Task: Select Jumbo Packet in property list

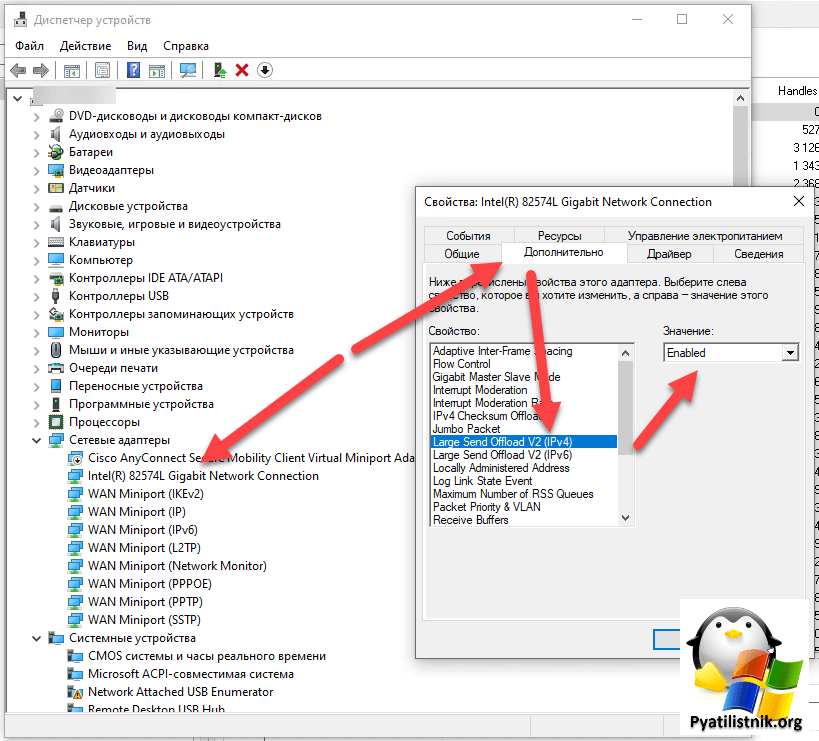Action: [466, 429]
